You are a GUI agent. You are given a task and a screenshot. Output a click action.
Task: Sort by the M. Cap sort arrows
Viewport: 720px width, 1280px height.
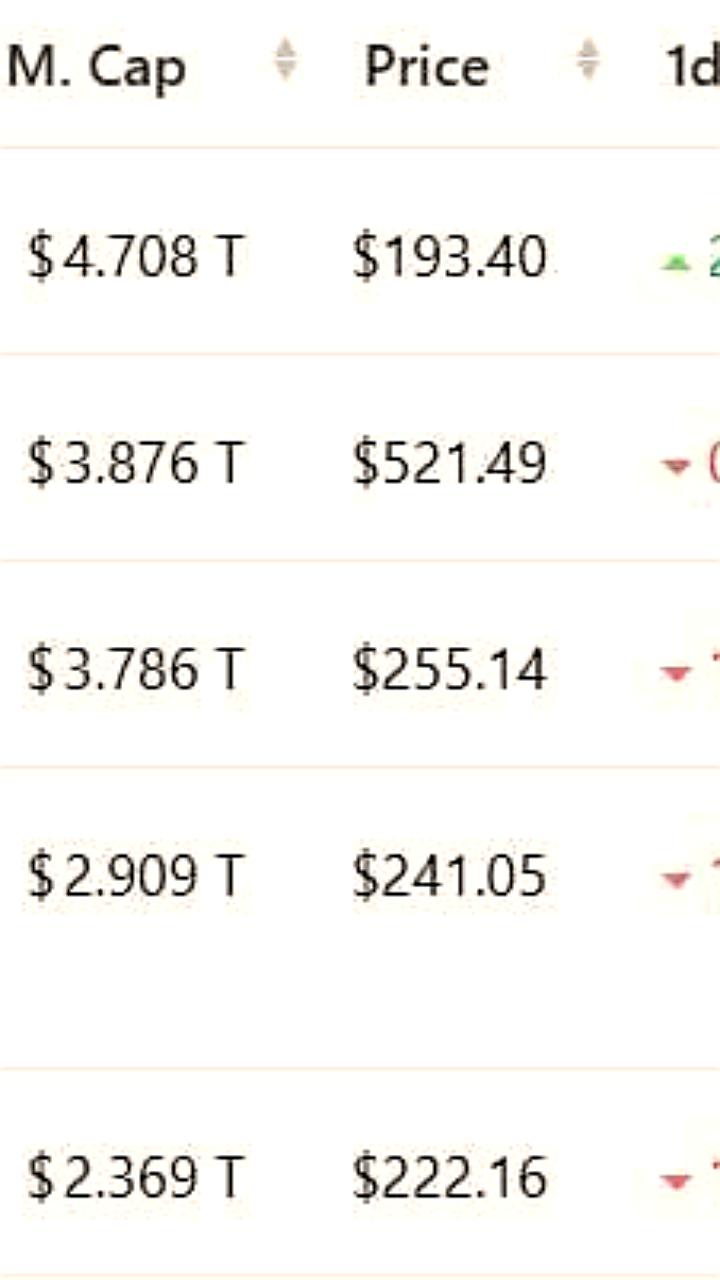(x=286, y=60)
